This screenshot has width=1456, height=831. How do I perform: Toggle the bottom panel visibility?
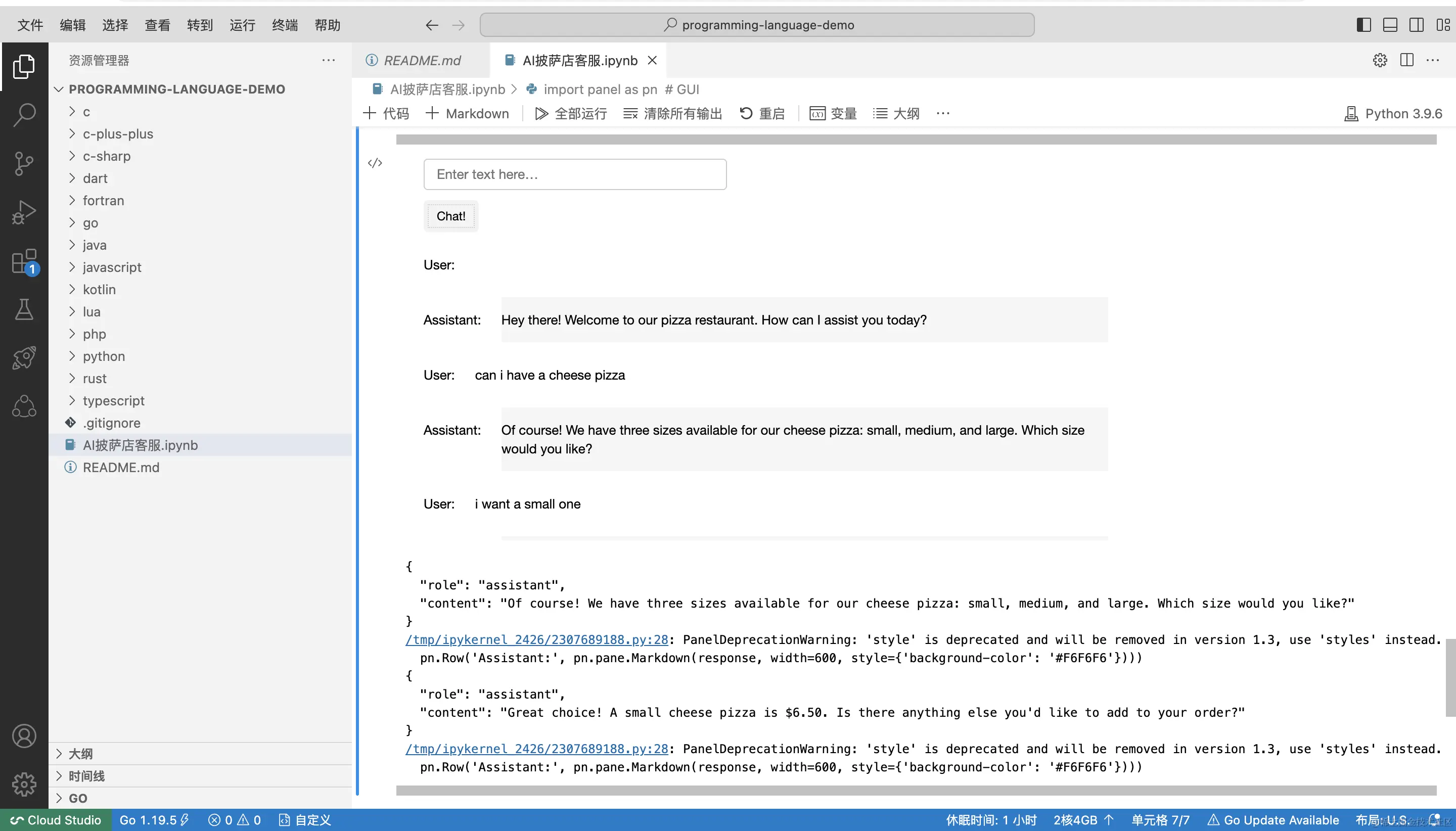point(1390,25)
